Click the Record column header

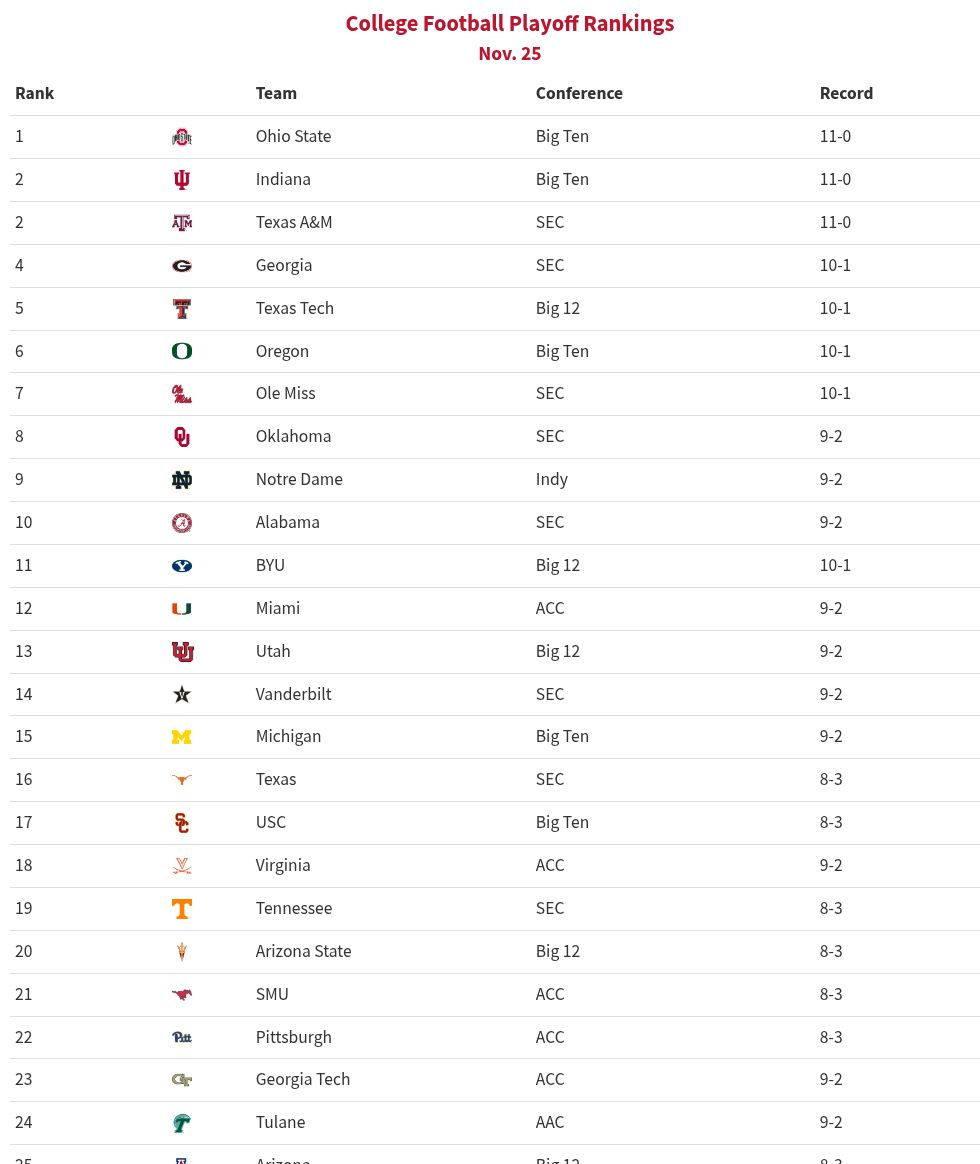(x=846, y=93)
